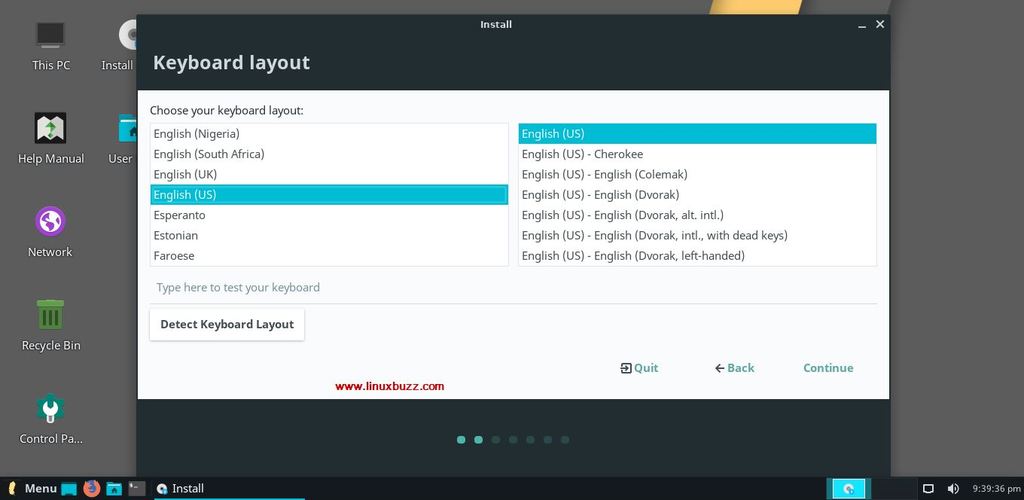The height and width of the screenshot is (500, 1024).
Task: Open the Menu button in taskbar
Action: click(32, 488)
